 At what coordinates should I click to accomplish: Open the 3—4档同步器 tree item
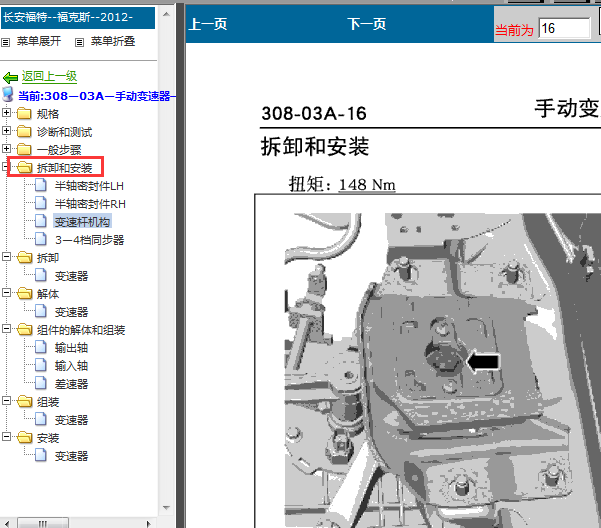89,240
